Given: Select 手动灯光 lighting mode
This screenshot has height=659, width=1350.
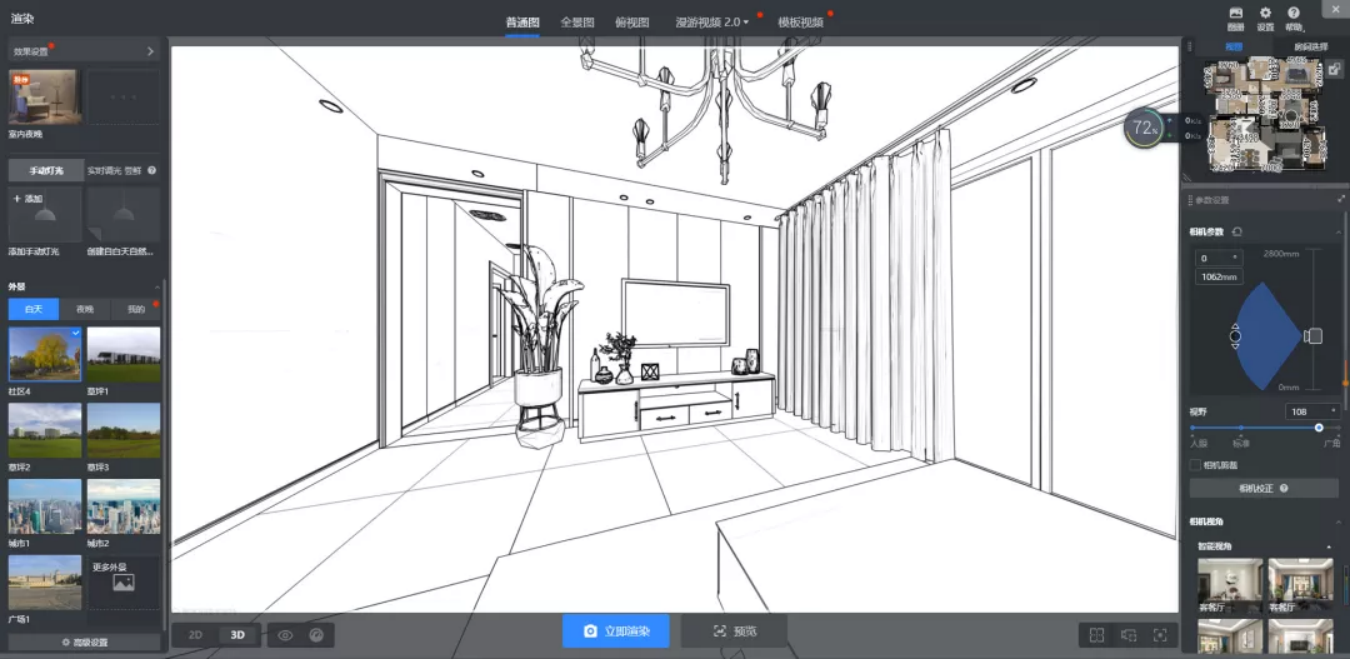Looking at the screenshot, I should [x=46, y=171].
